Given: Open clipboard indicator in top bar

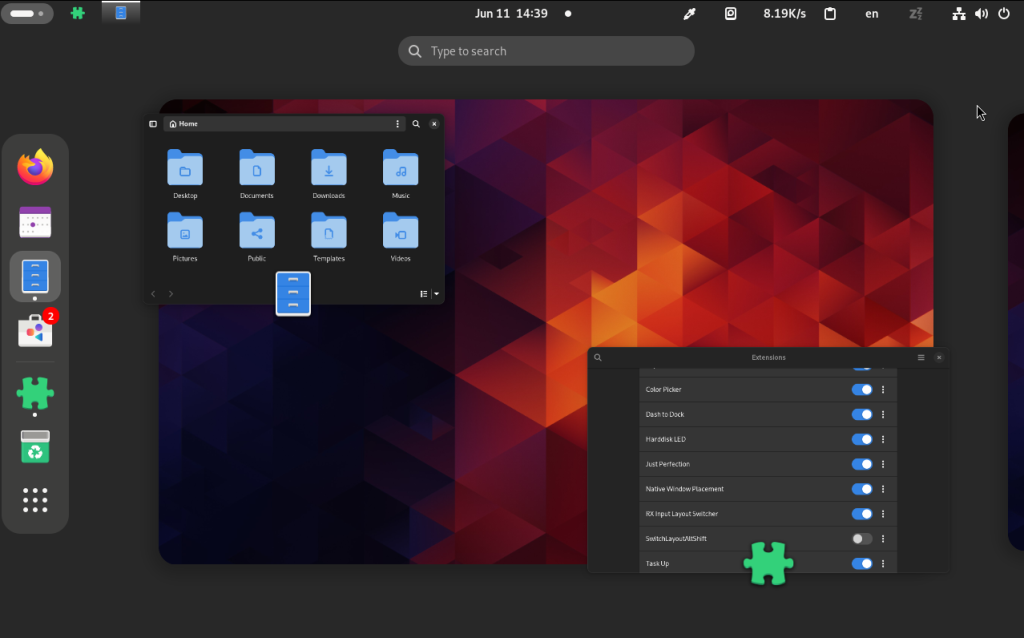Looking at the screenshot, I should pyautogui.click(x=830, y=14).
